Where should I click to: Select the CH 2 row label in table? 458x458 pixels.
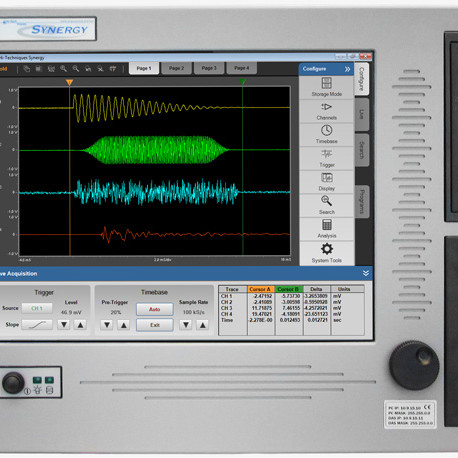pyautogui.click(x=227, y=302)
